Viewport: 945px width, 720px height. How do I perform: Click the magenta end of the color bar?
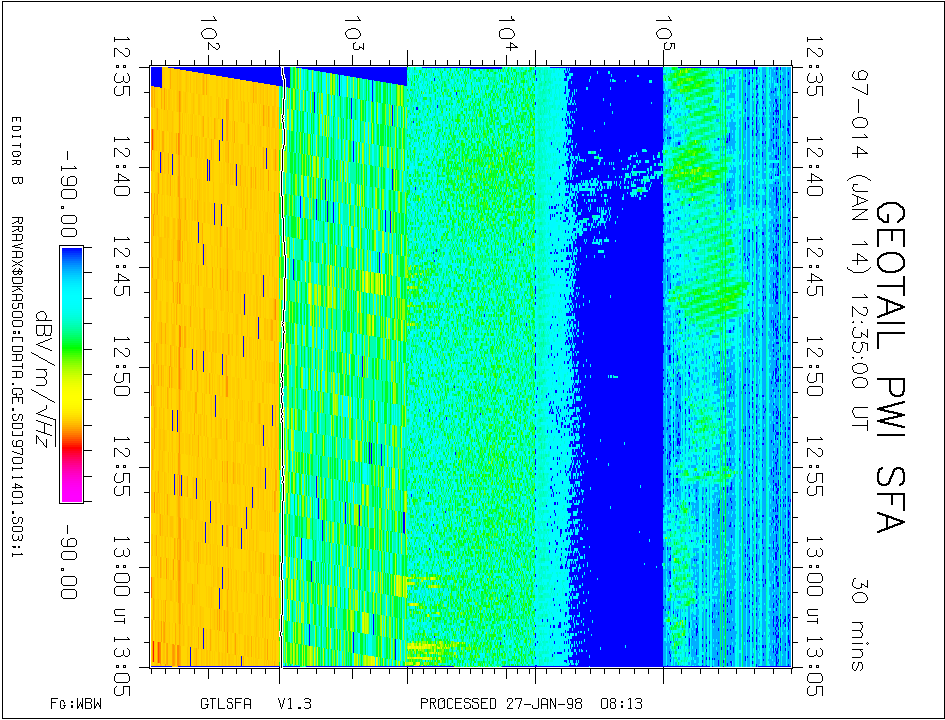pyautogui.click(x=71, y=488)
